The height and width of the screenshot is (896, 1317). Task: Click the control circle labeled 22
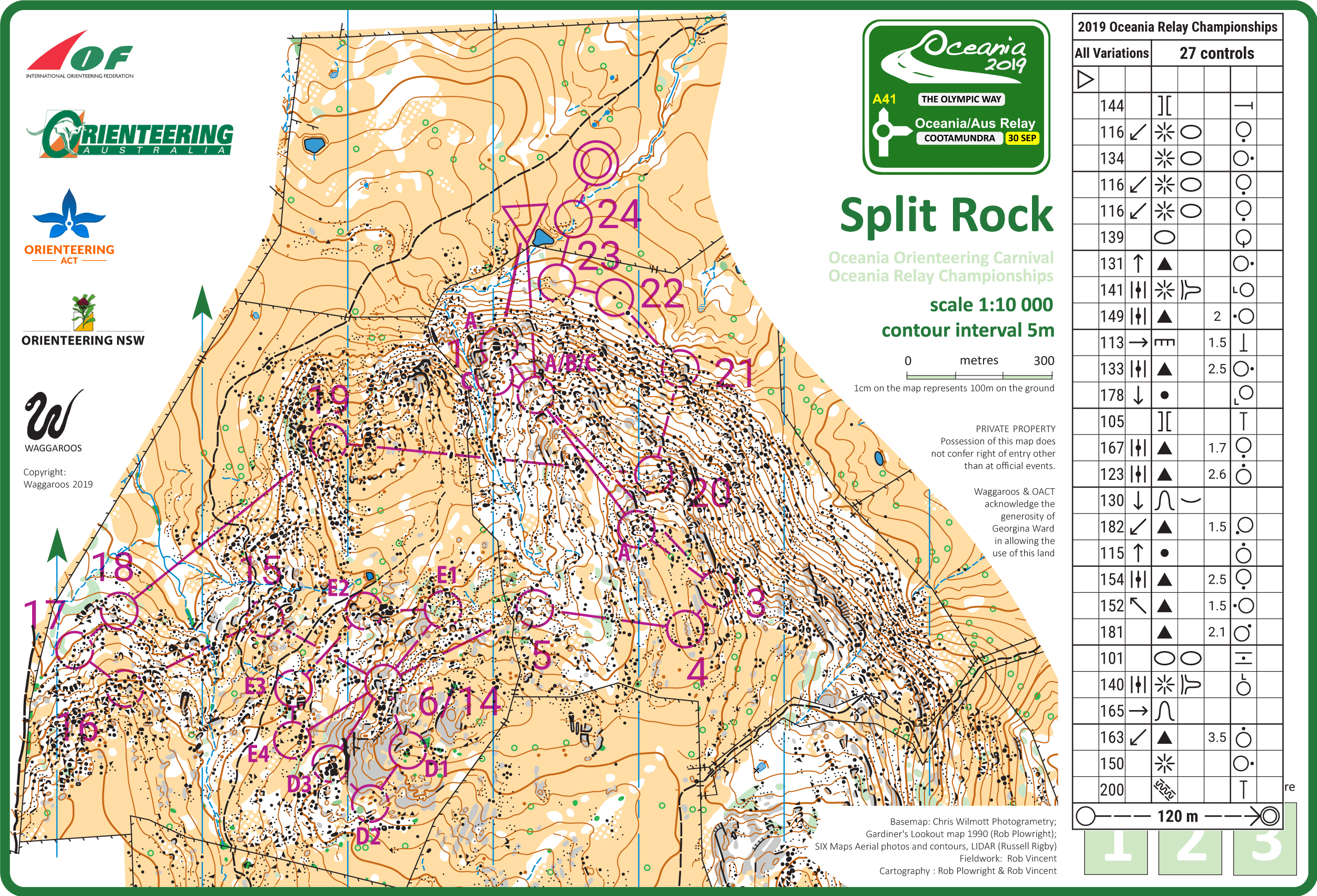(614, 297)
